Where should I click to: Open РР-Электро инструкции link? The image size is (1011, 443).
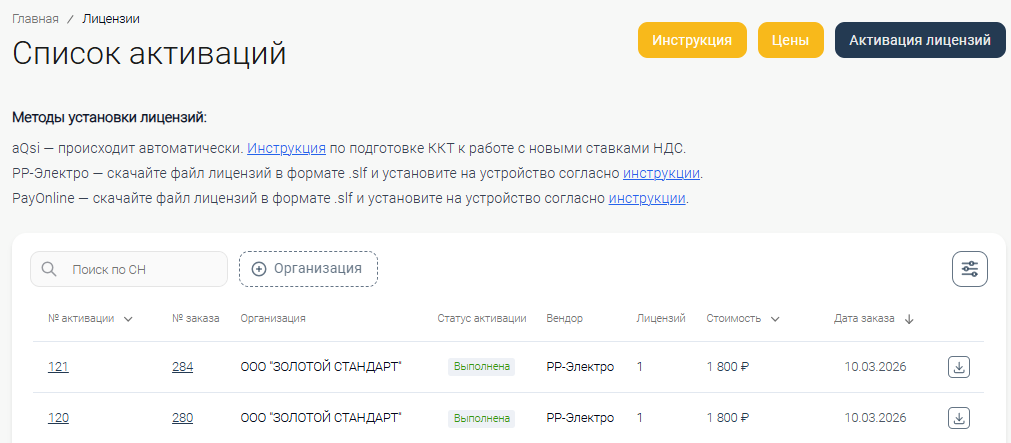pyautogui.click(x=661, y=173)
